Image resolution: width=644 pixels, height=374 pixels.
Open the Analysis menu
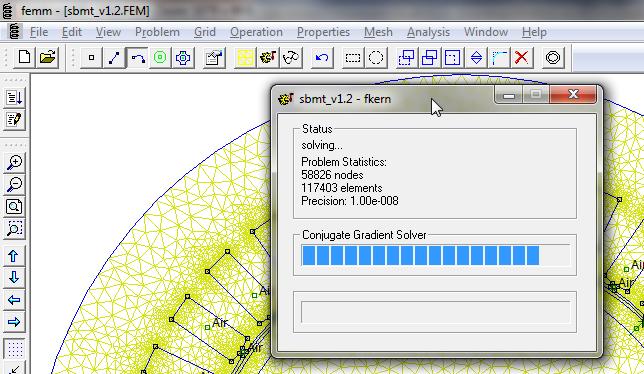428,32
